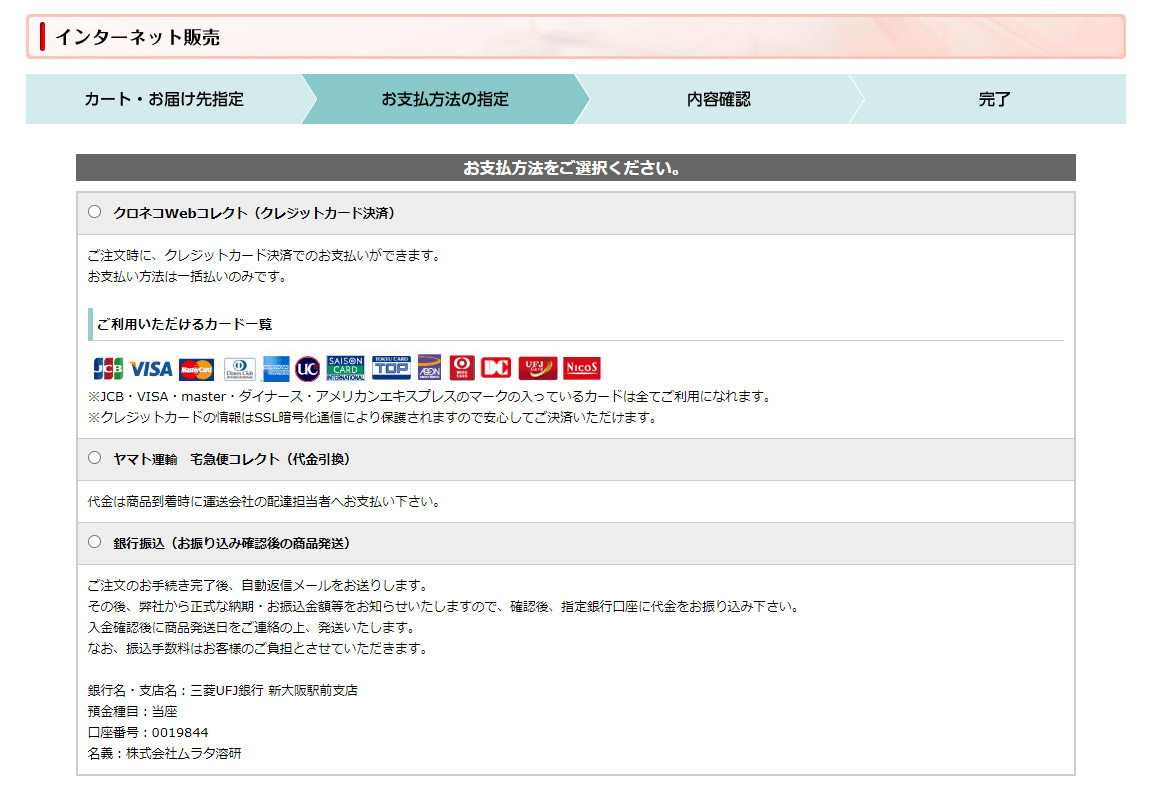Select ヤマト運輸 宅急便コレクト cash-on-delivery radio

[x=95, y=458]
